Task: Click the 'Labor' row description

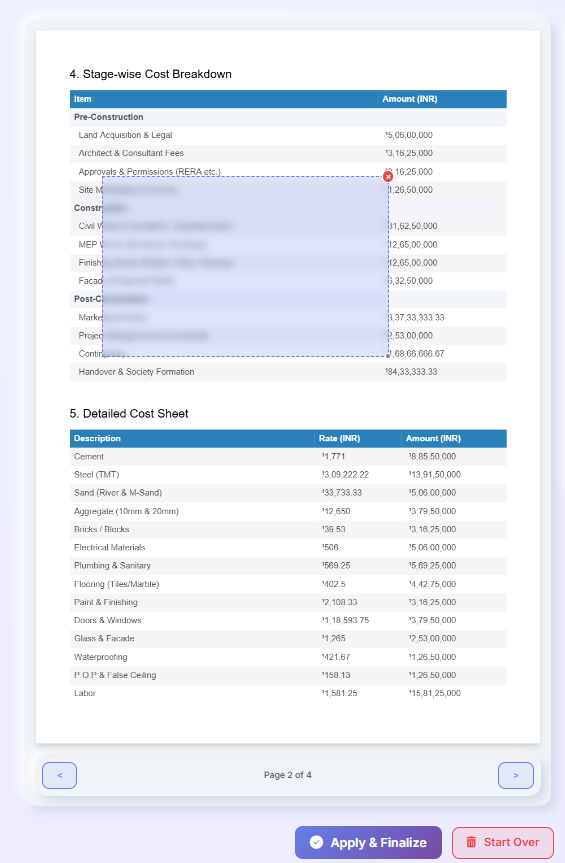Action: tap(85, 693)
